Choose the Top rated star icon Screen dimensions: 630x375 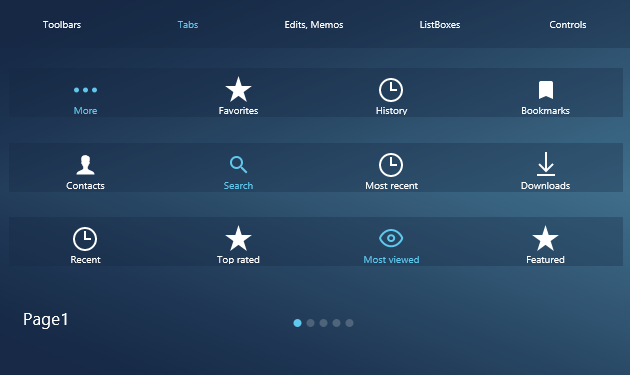point(238,238)
